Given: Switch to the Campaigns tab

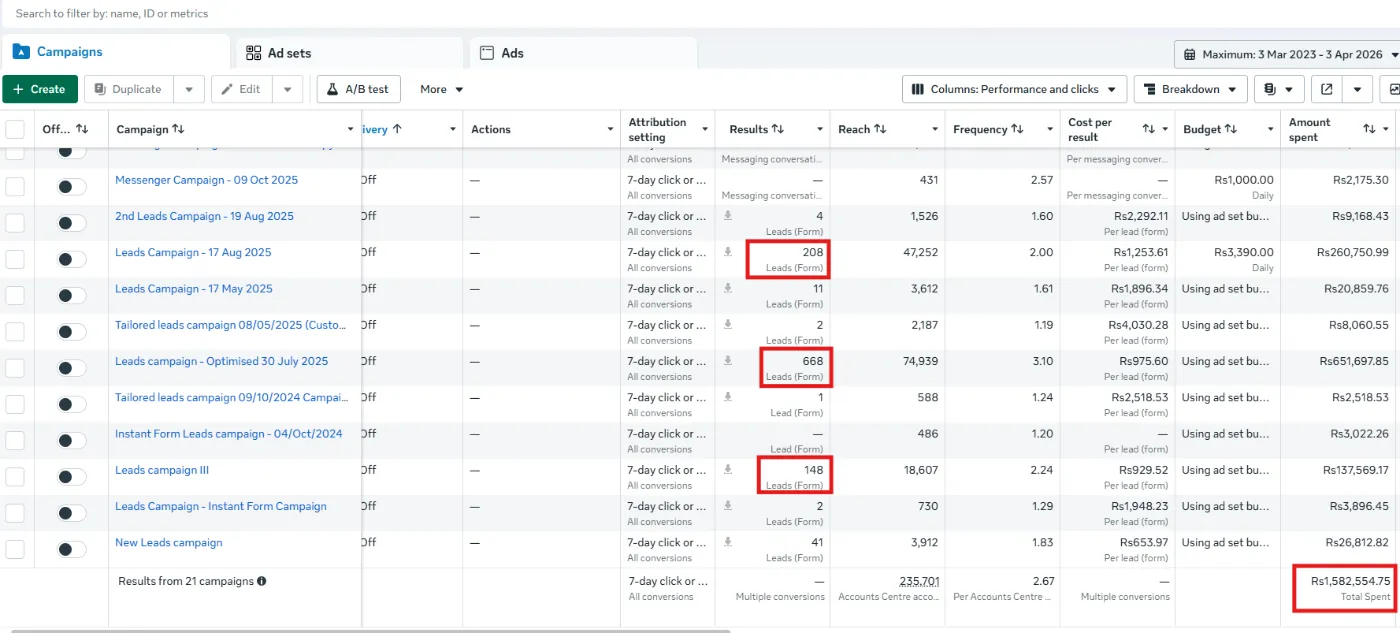Looking at the screenshot, I should coord(115,52).
